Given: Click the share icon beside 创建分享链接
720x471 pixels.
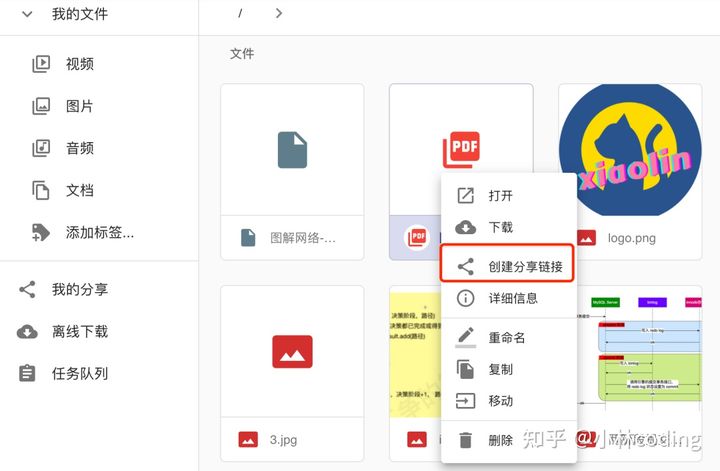Looking at the screenshot, I should 466,266.
